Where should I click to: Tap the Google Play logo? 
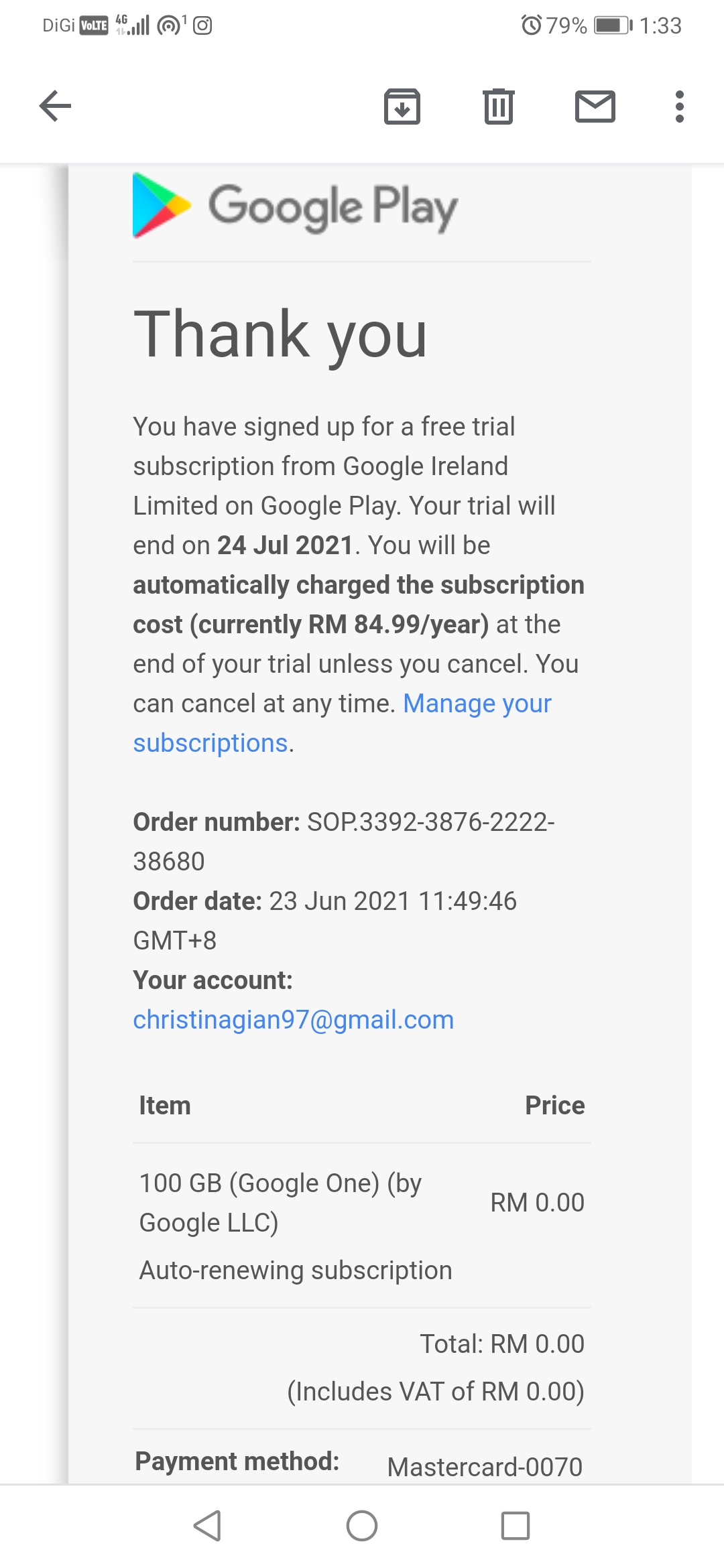click(295, 205)
